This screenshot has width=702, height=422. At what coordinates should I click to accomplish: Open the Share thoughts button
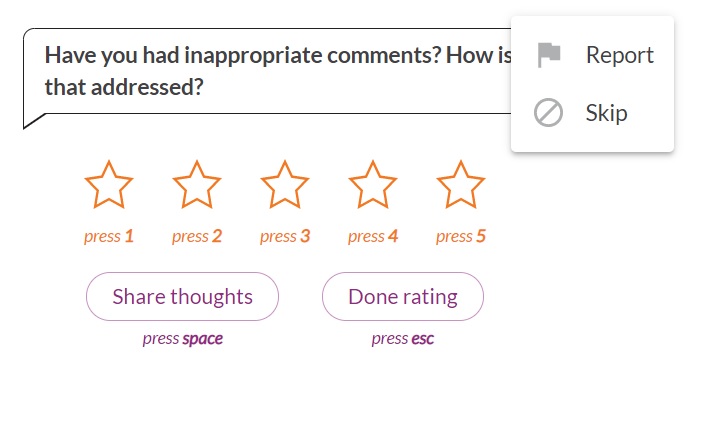[x=182, y=296]
